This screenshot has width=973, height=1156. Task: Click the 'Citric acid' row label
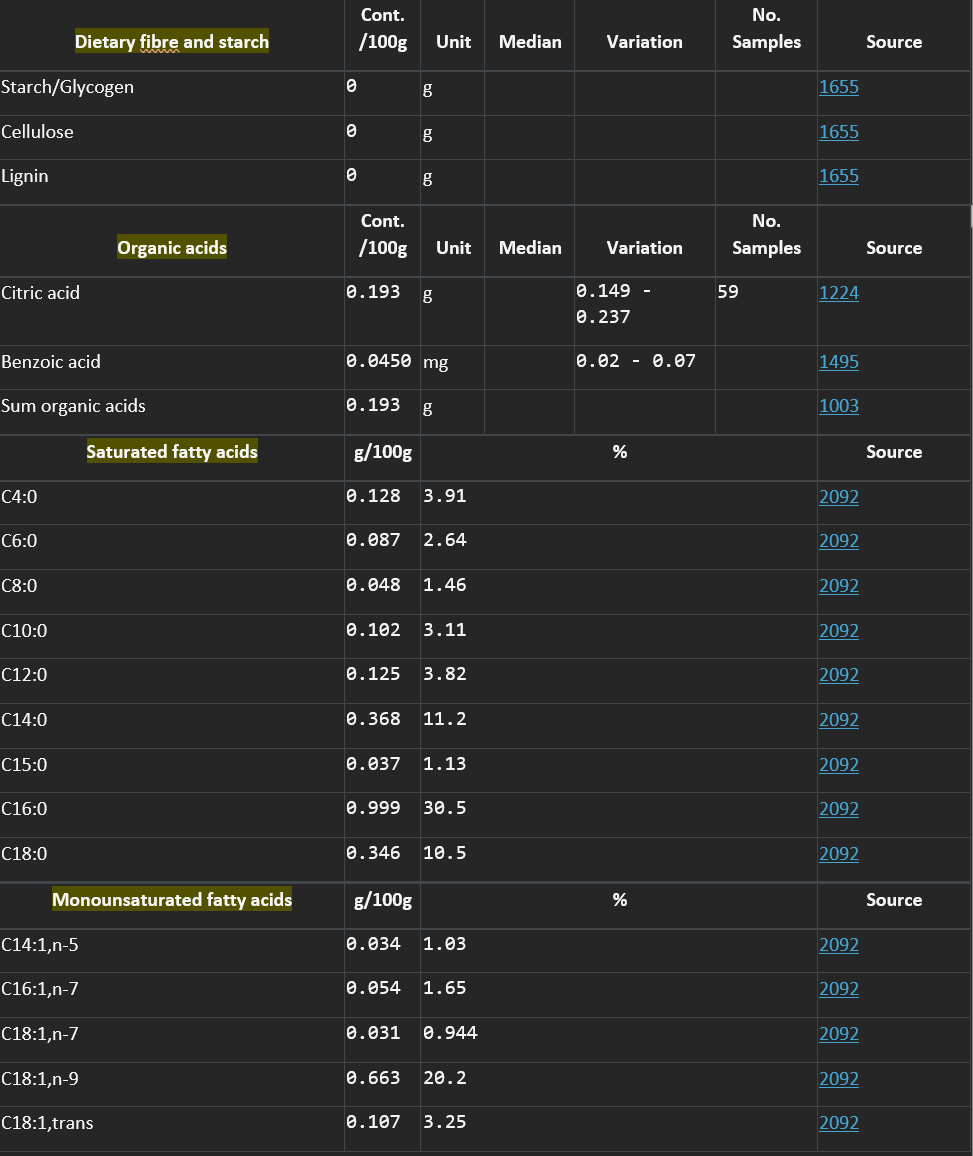click(x=41, y=293)
